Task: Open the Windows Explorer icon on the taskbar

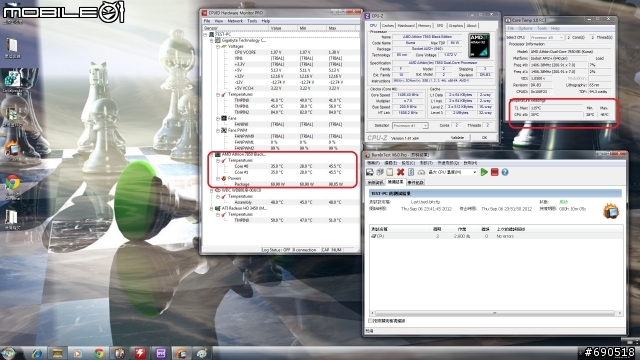Action: pos(57,353)
